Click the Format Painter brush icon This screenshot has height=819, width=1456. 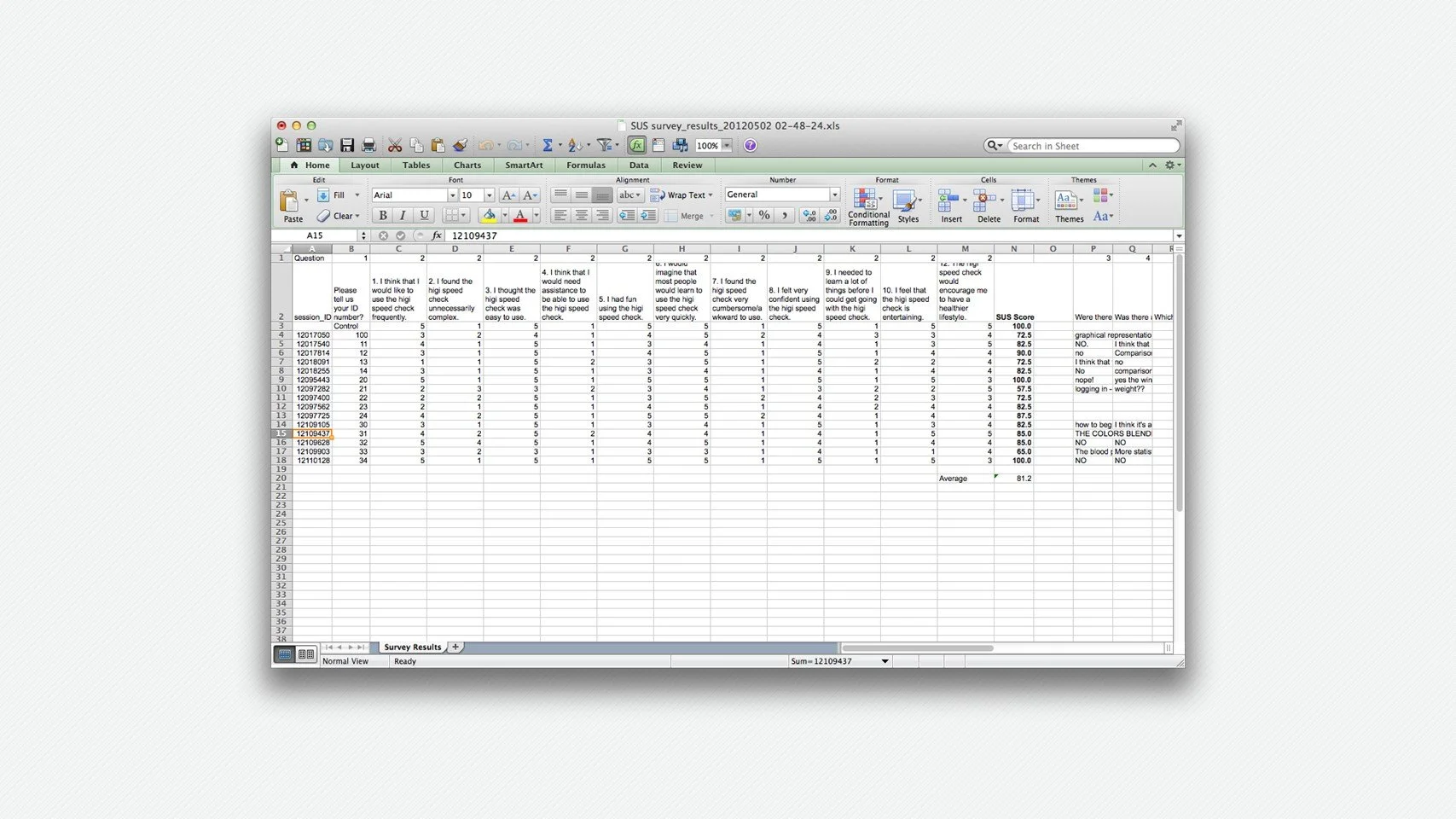coord(460,145)
